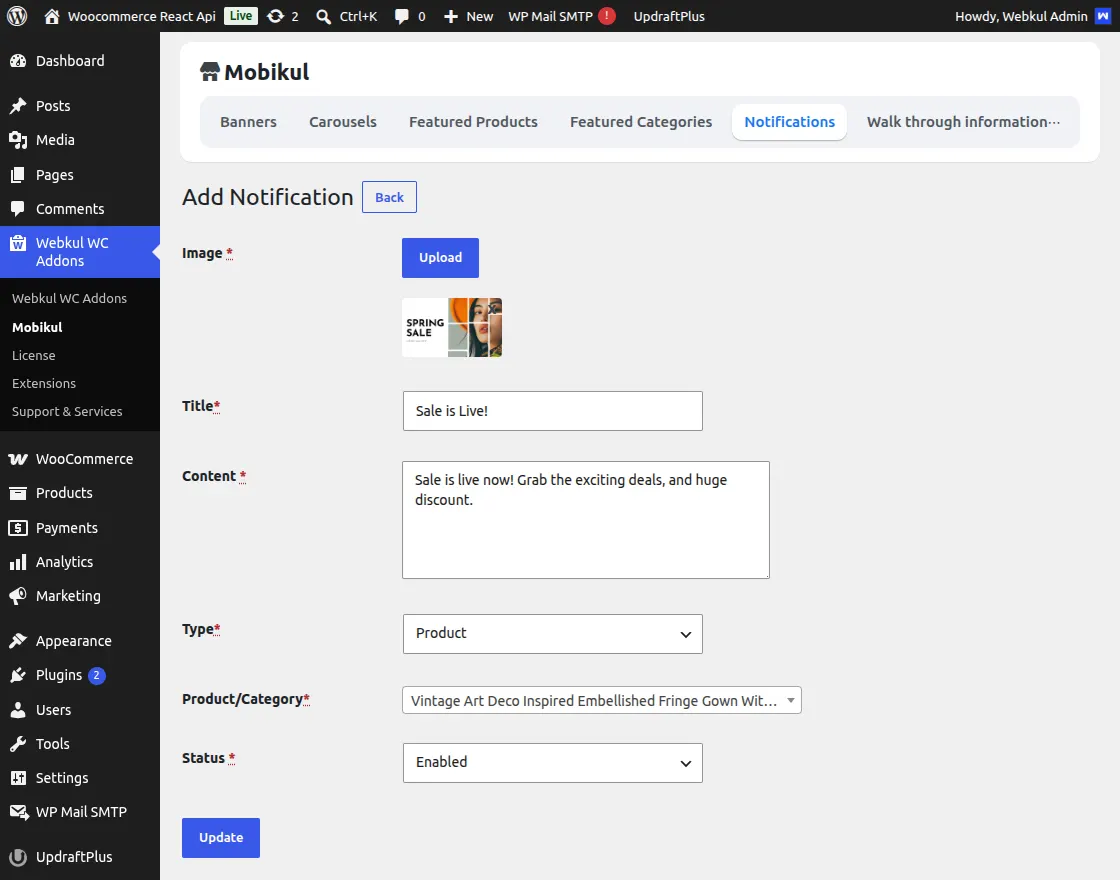Image resolution: width=1120 pixels, height=880 pixels.
Task: Click the Back button
Action: click(x=389, y=197)
